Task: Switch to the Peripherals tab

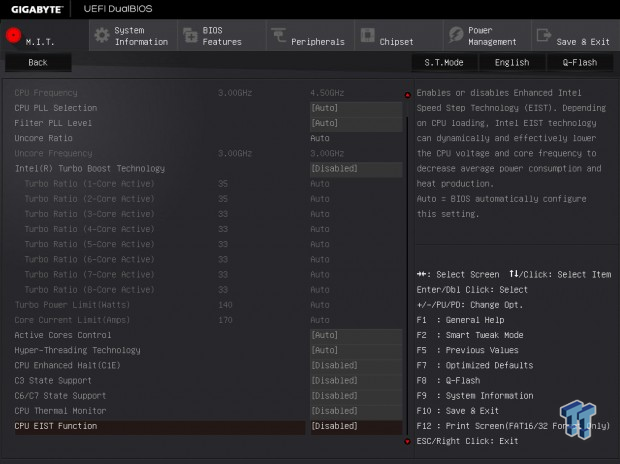Action: [x=310, y=36]
